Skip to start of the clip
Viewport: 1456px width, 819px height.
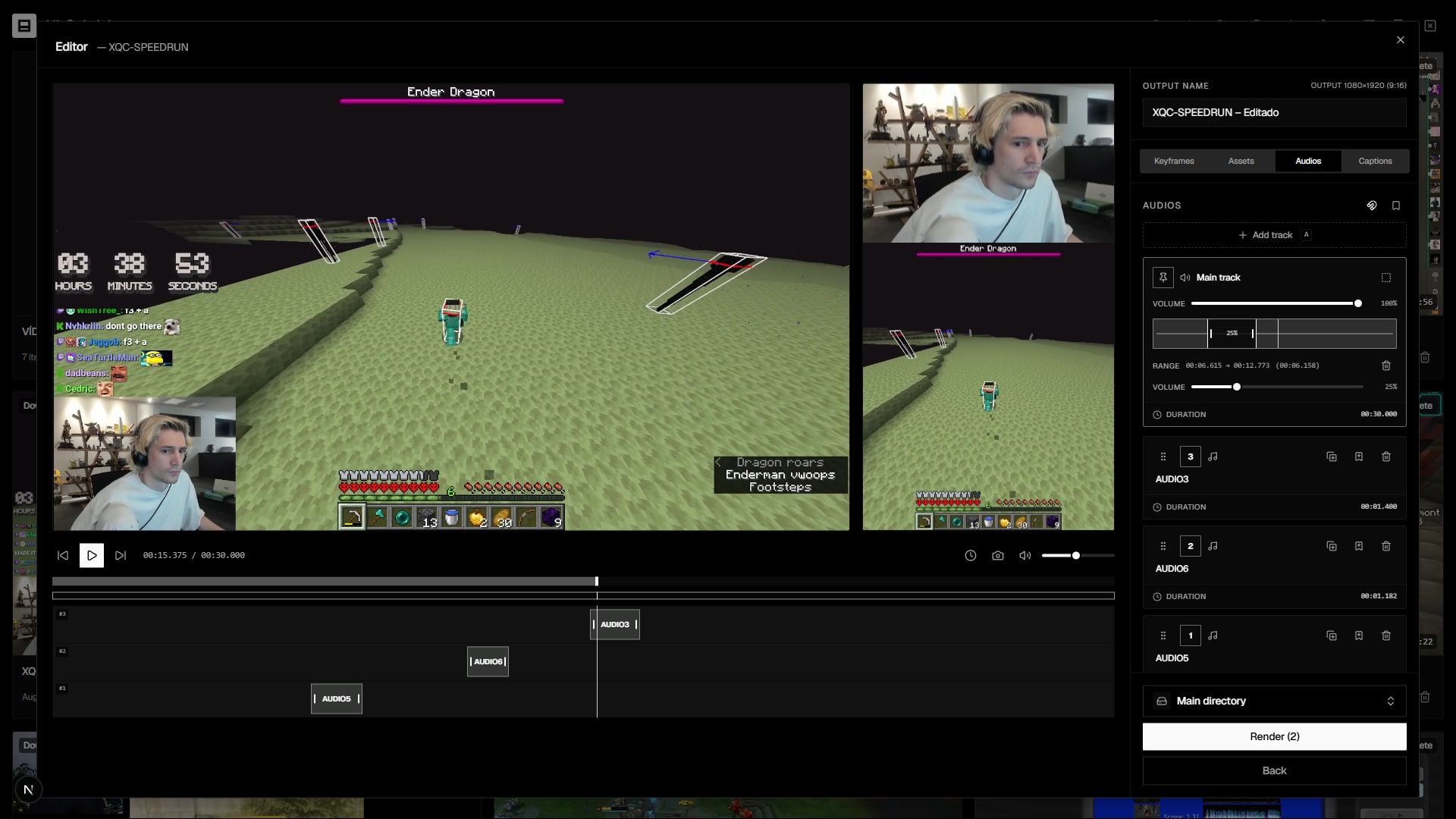pyautogui.click(x=63, y=556)
